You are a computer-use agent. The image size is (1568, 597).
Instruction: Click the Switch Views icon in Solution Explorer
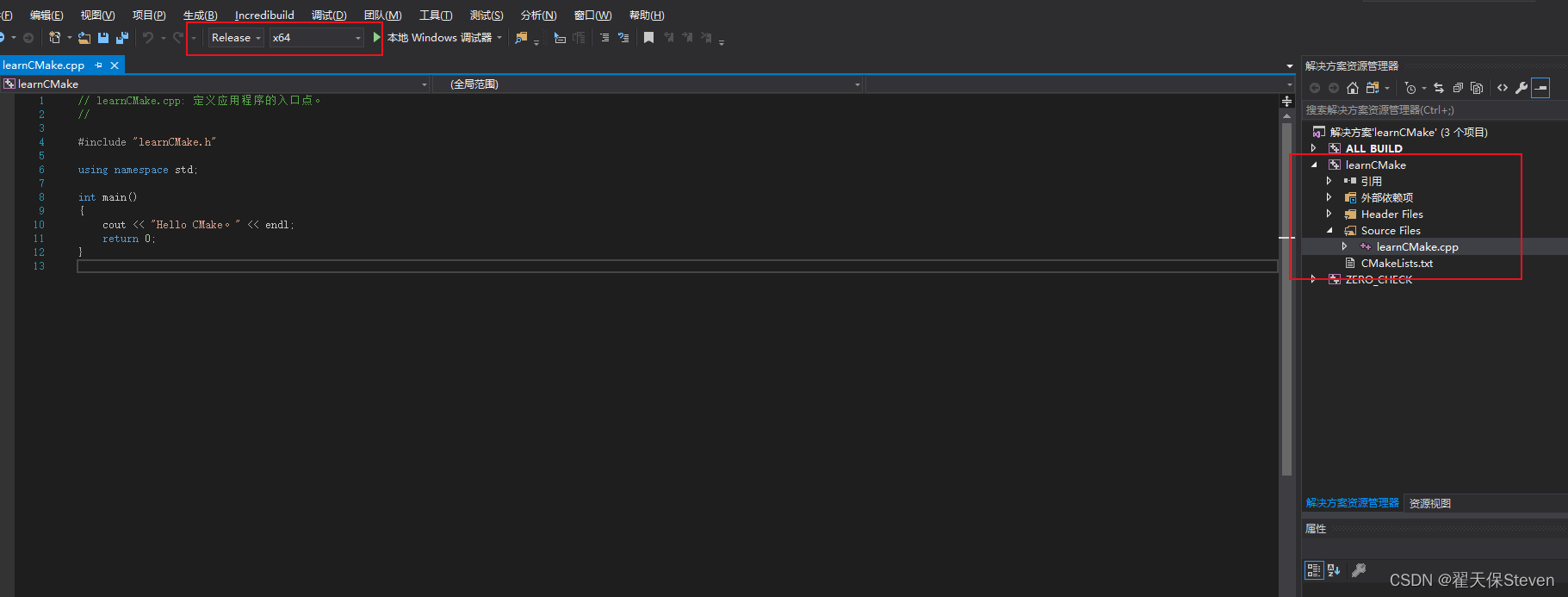pos(1373,88)
